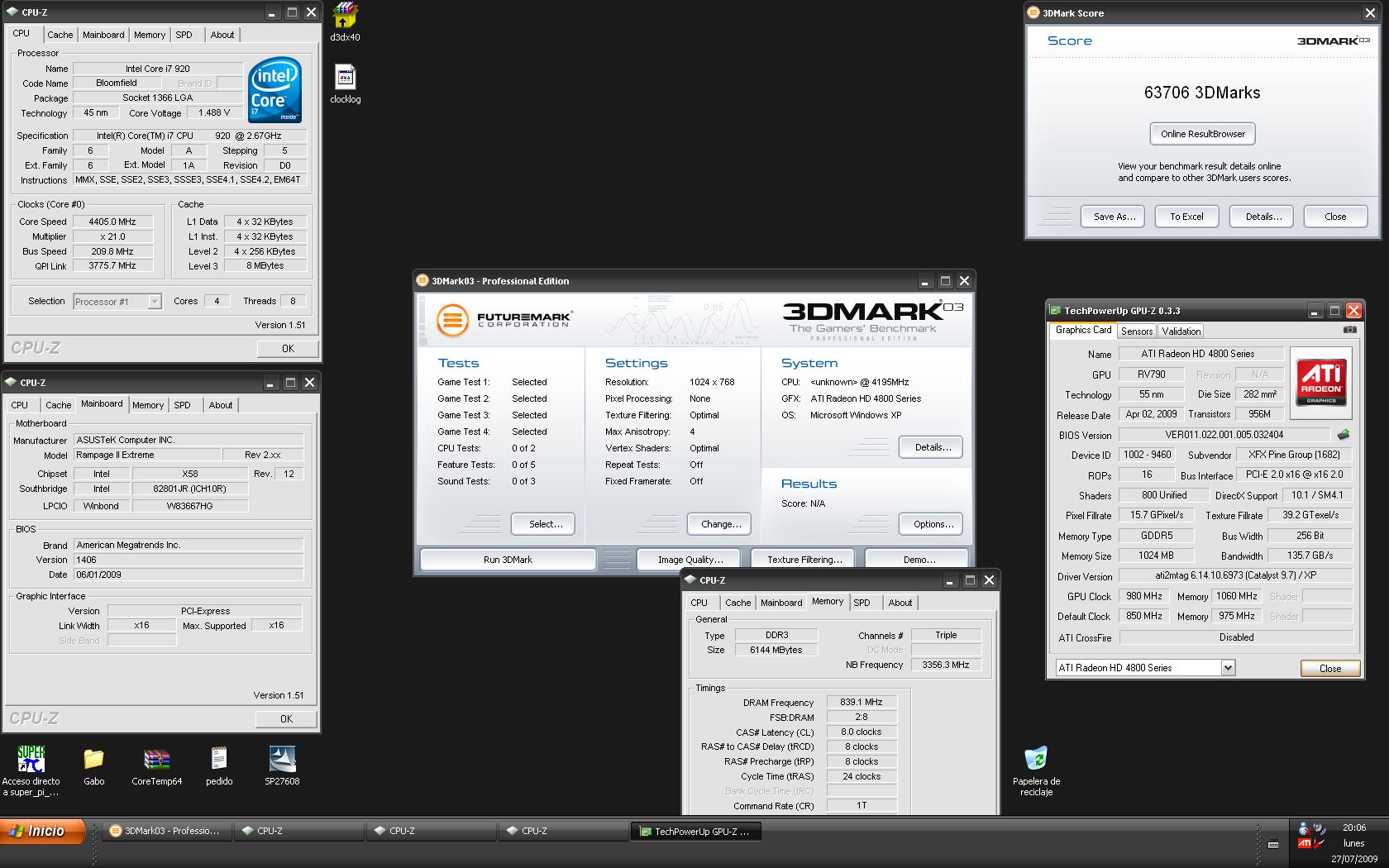Open the pedido text file icon
The image size is (1389, 868).
[219, 765]
